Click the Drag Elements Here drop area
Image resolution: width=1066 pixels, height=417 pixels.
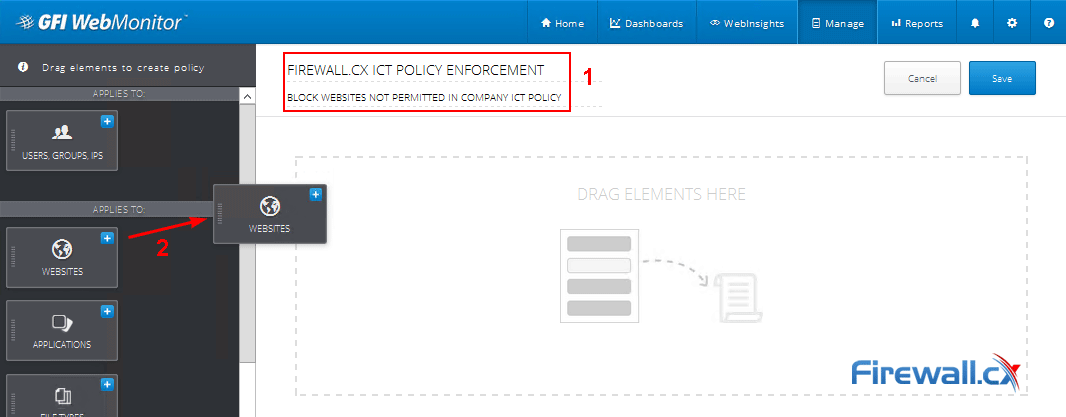[661, 276]
